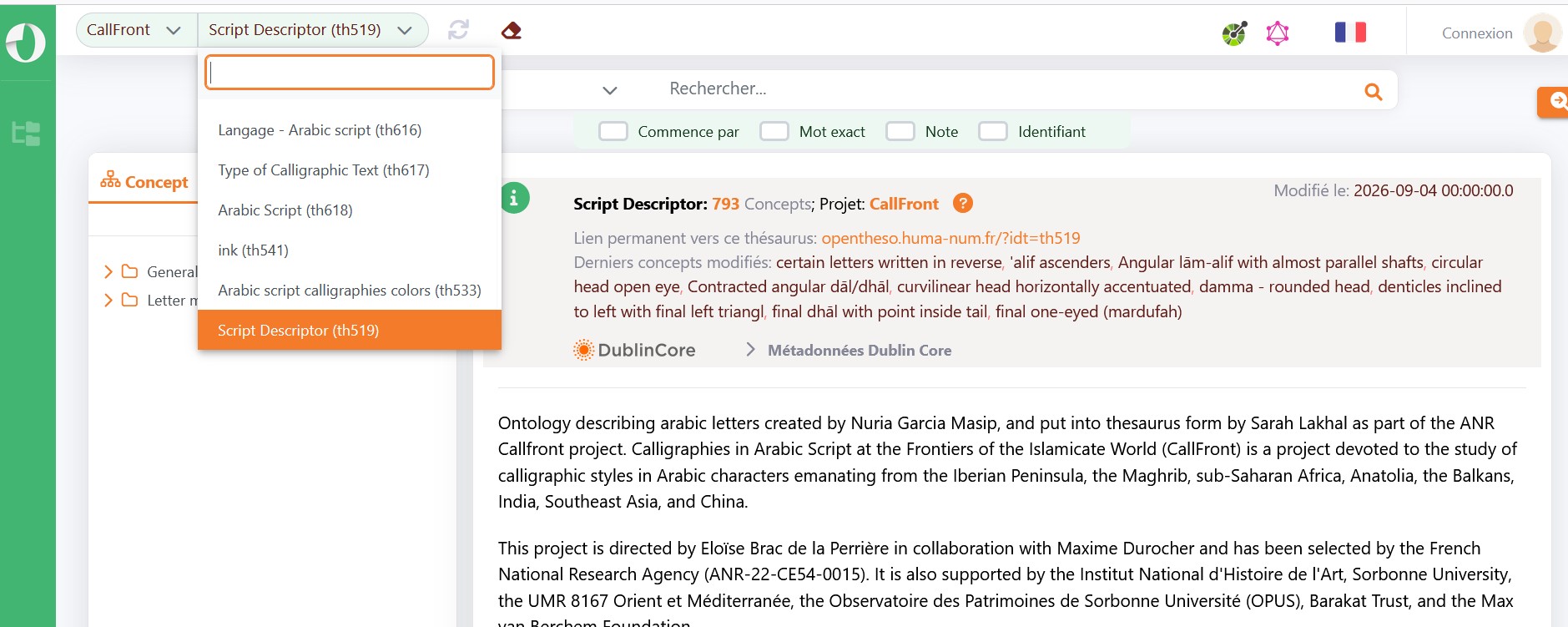1568x627 pixels.
Task: Expand the Letter tree node
Action: tap(108, 300)
